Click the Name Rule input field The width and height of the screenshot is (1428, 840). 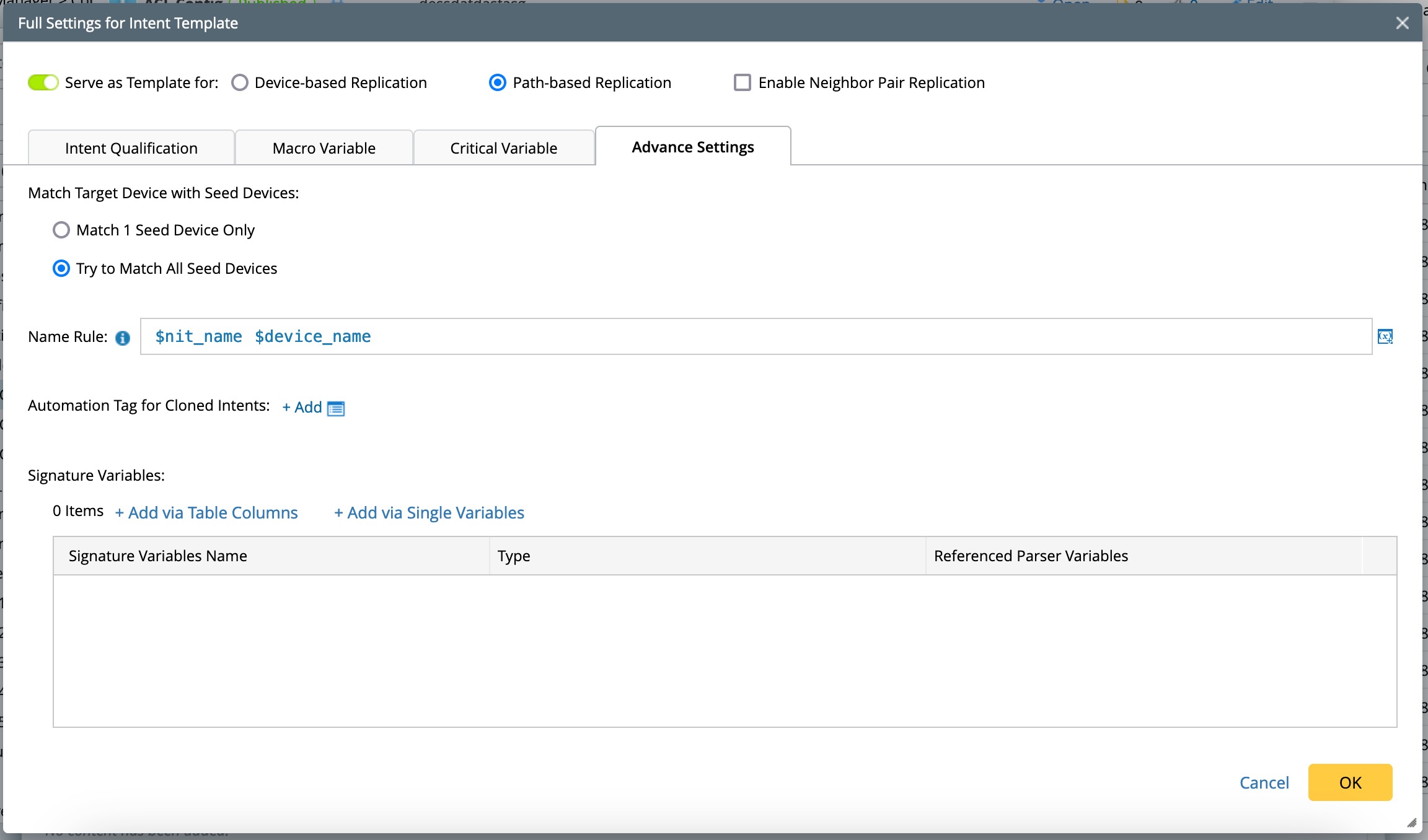pos(756,336)
